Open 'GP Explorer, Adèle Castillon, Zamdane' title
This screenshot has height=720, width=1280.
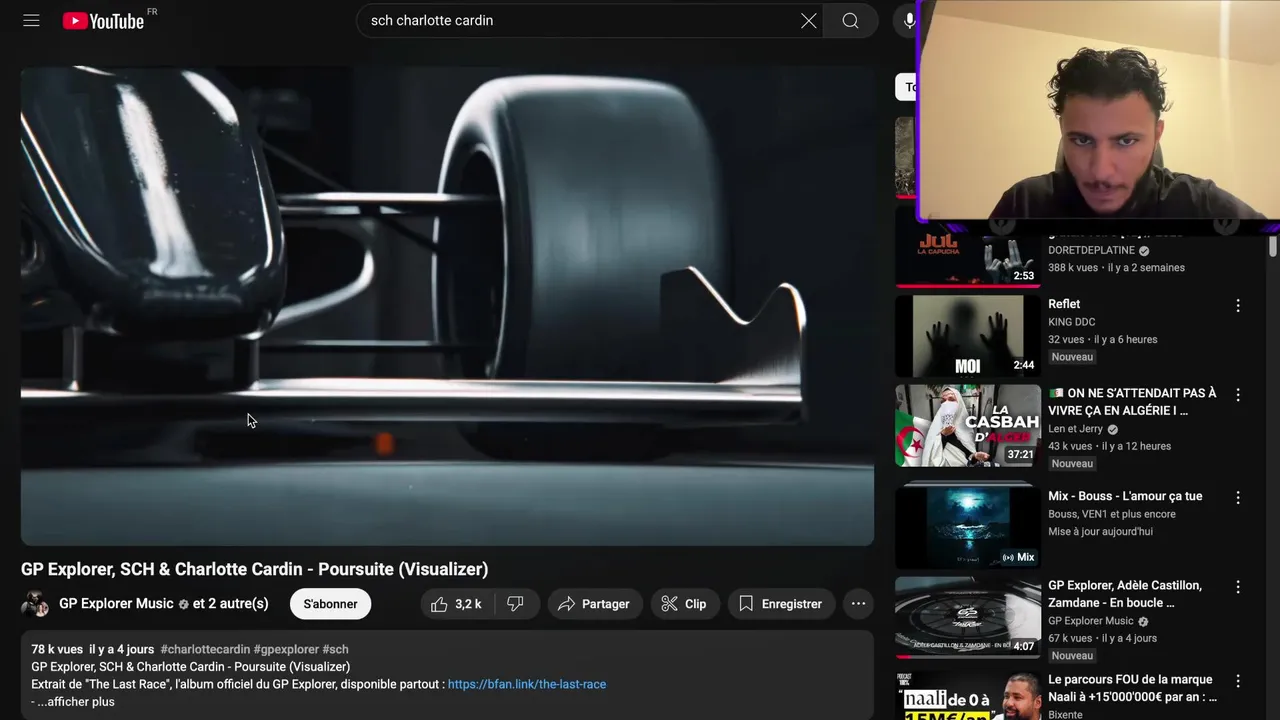pyautogui.click(x=1125, y=594)
